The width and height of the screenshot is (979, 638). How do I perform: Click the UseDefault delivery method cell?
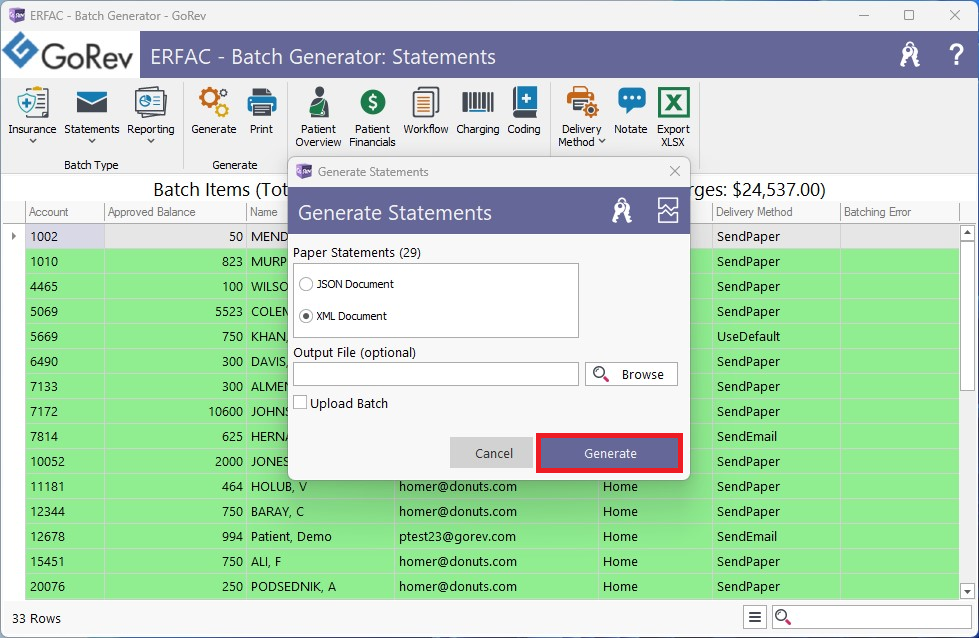coord(776,336)
